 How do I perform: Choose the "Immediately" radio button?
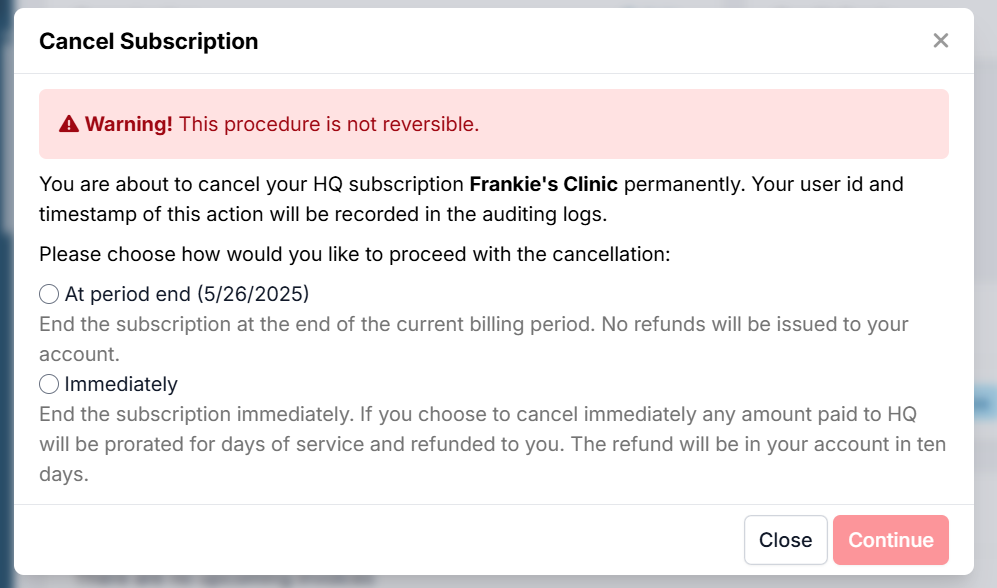point(49,384)
